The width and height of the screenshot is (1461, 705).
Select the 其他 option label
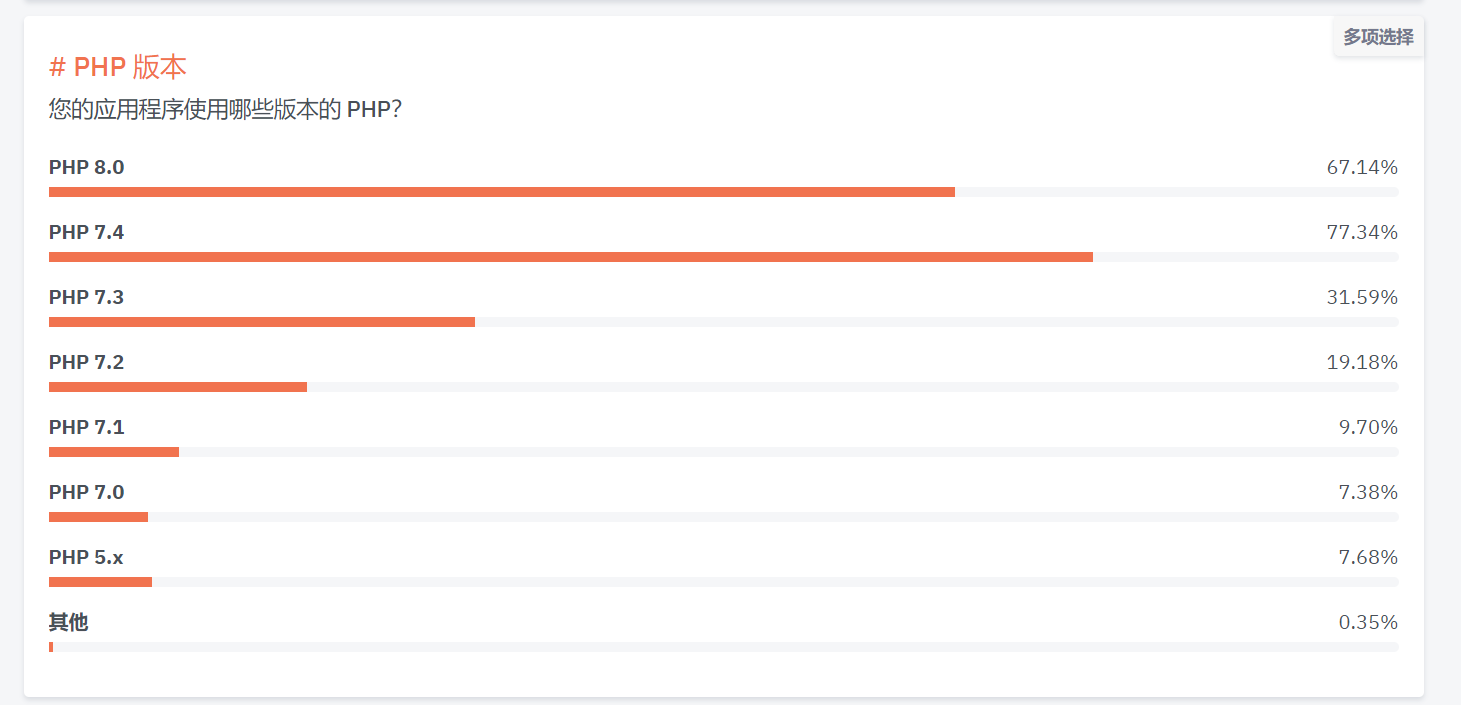[69, 622]
